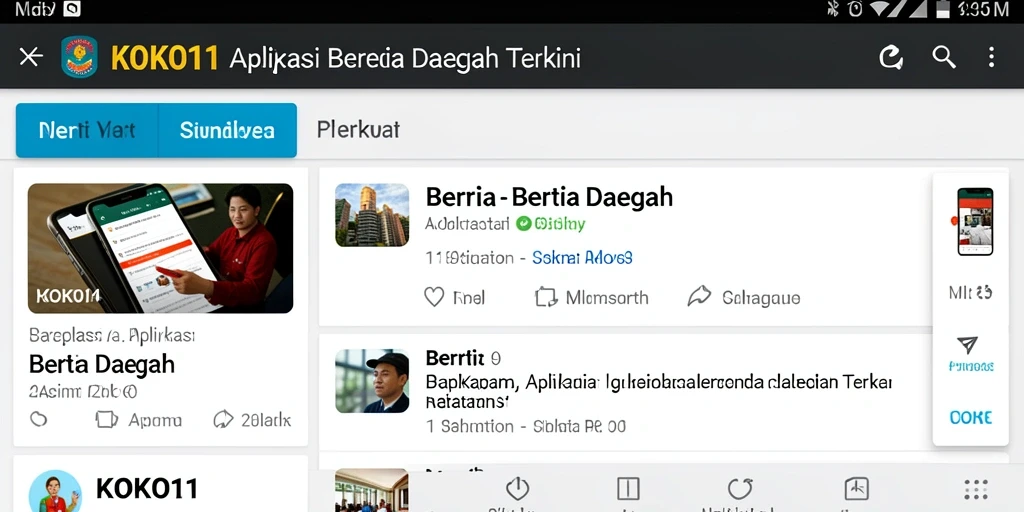Viewport: 1024px width, 512px height.
Task: Close the KOKO11 app header with X
Action: [31, 57]
